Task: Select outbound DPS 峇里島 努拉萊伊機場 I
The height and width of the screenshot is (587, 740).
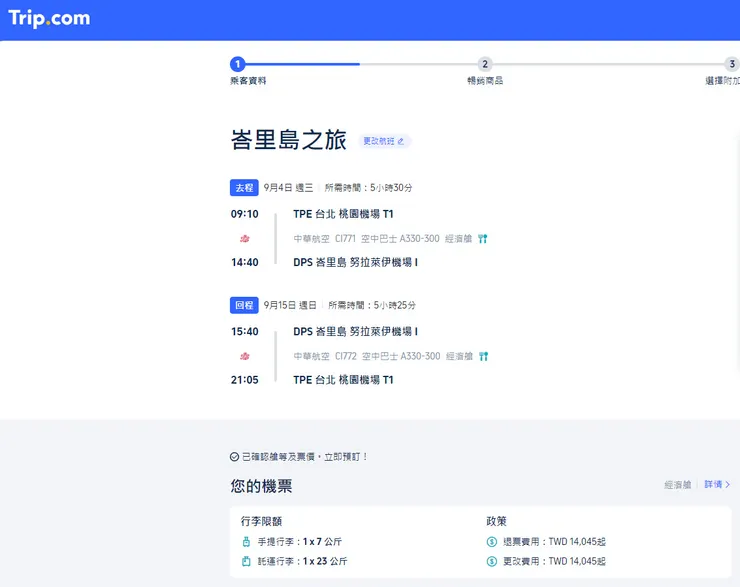Action: pos(355,262)
